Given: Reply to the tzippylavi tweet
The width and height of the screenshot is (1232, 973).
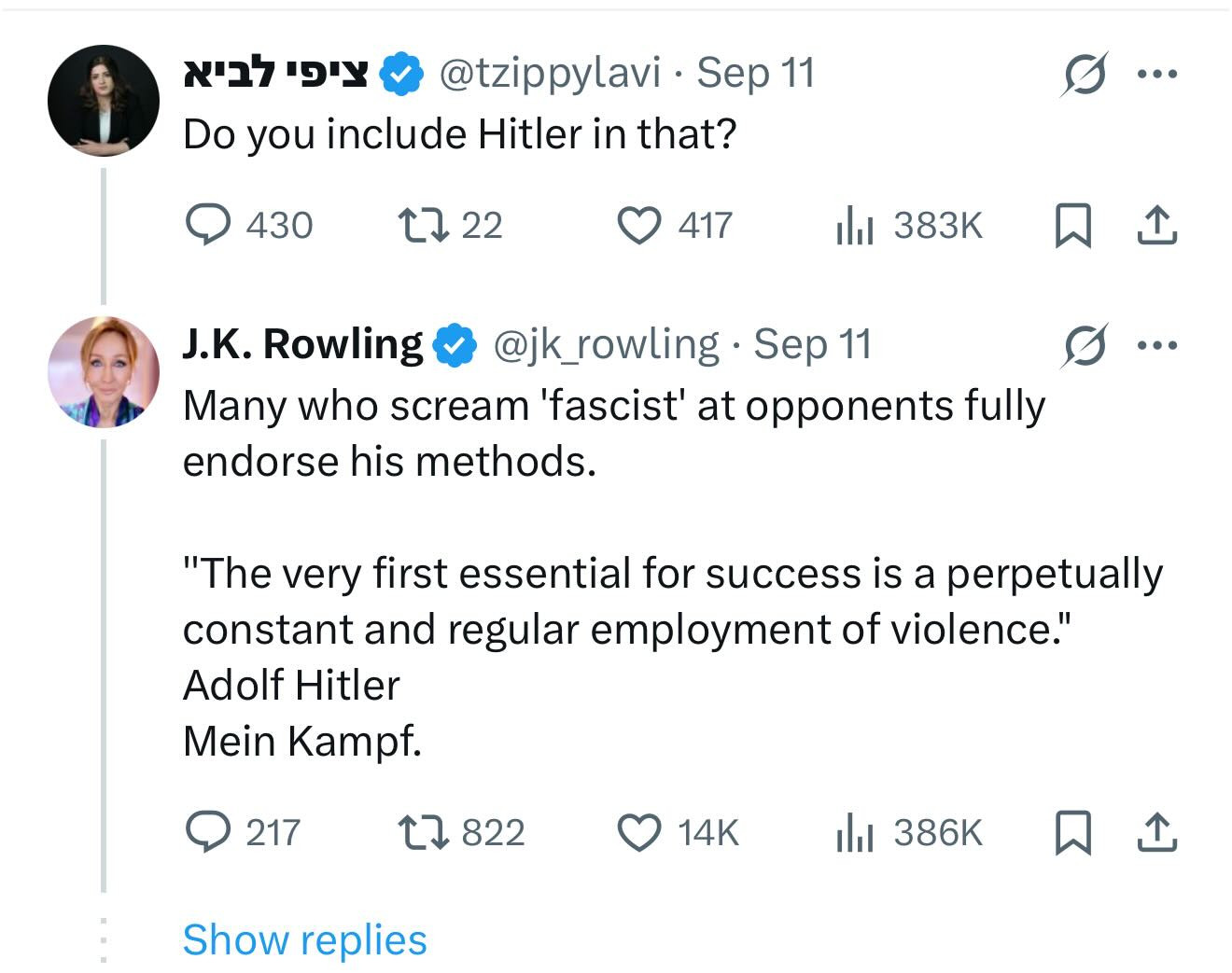Looking at the screenshot, I should (x=208, y=225).
